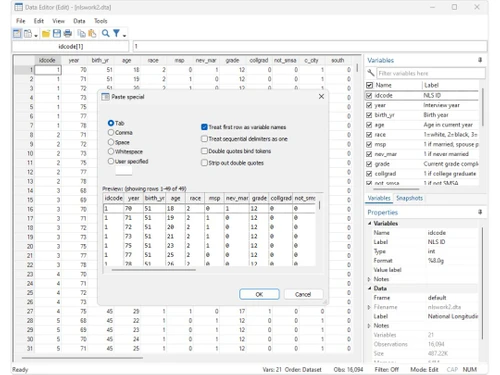Click the preview table vertical scrollbar
Screen dimensions: 500x375
319,205
